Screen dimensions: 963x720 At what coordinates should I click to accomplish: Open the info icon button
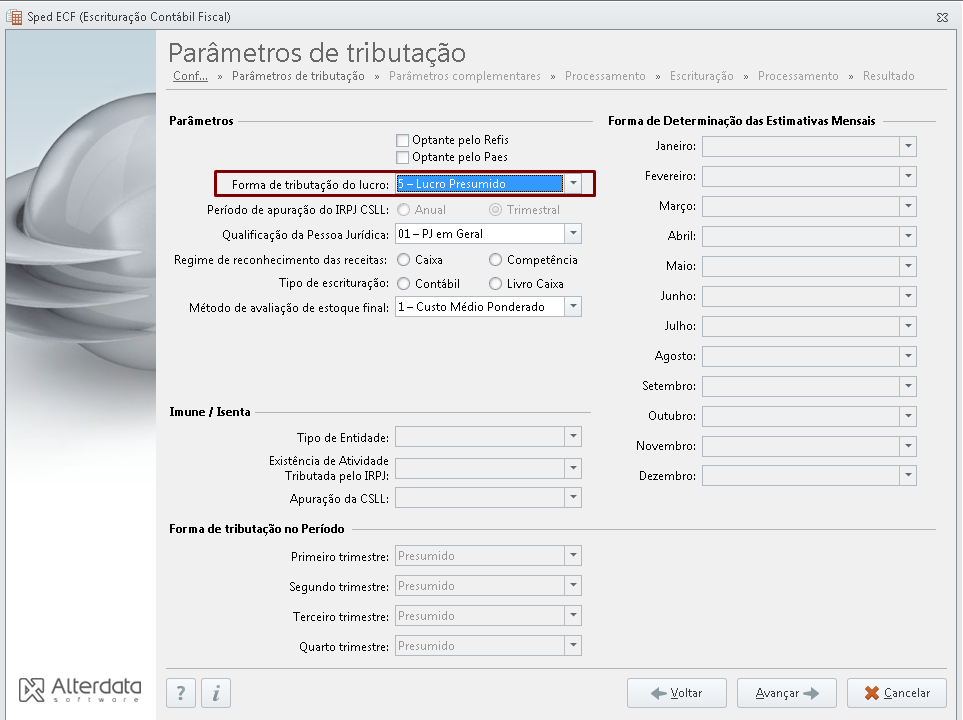(x=216, y=693)
